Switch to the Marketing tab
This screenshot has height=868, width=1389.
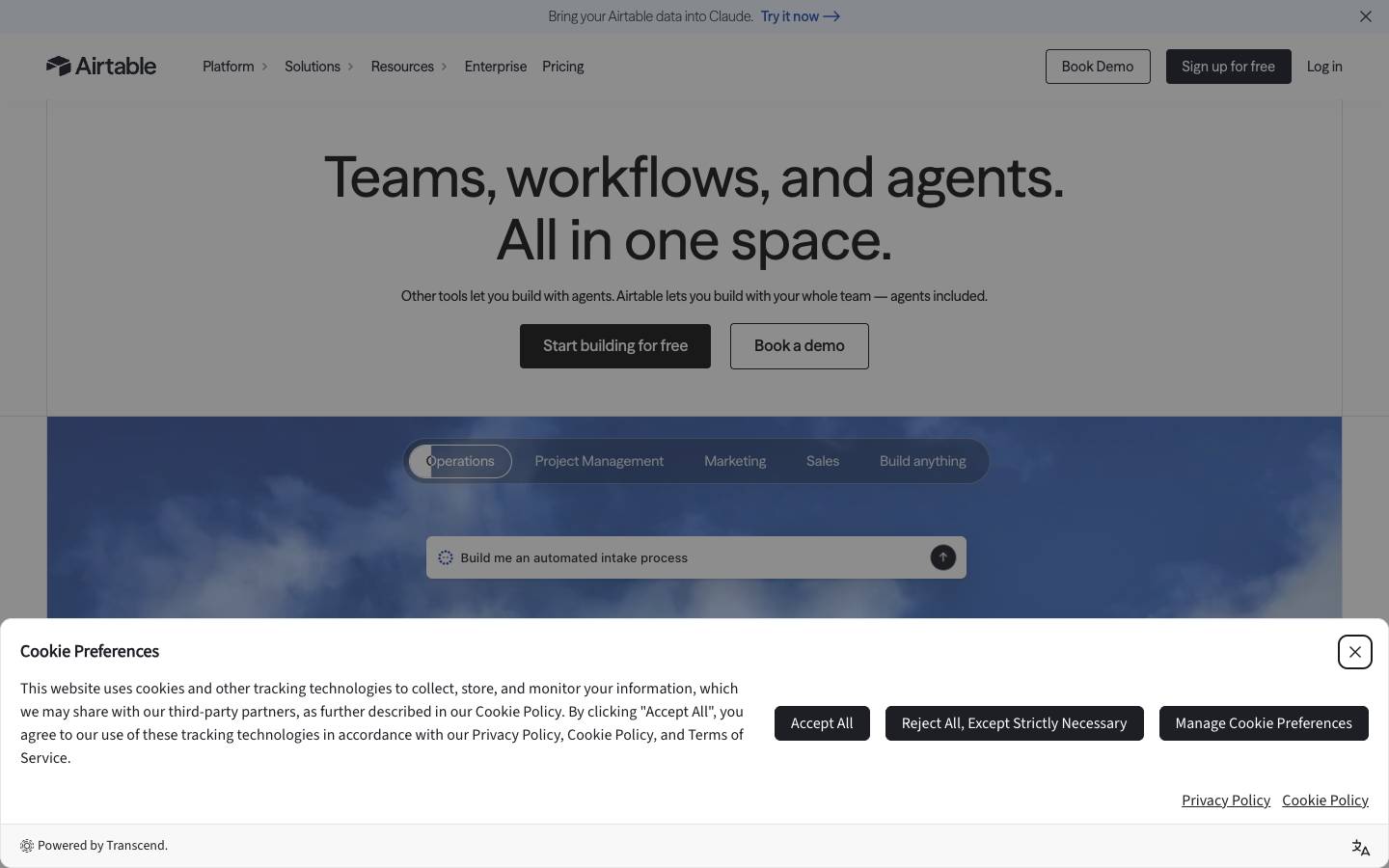(x=735, y=461)
